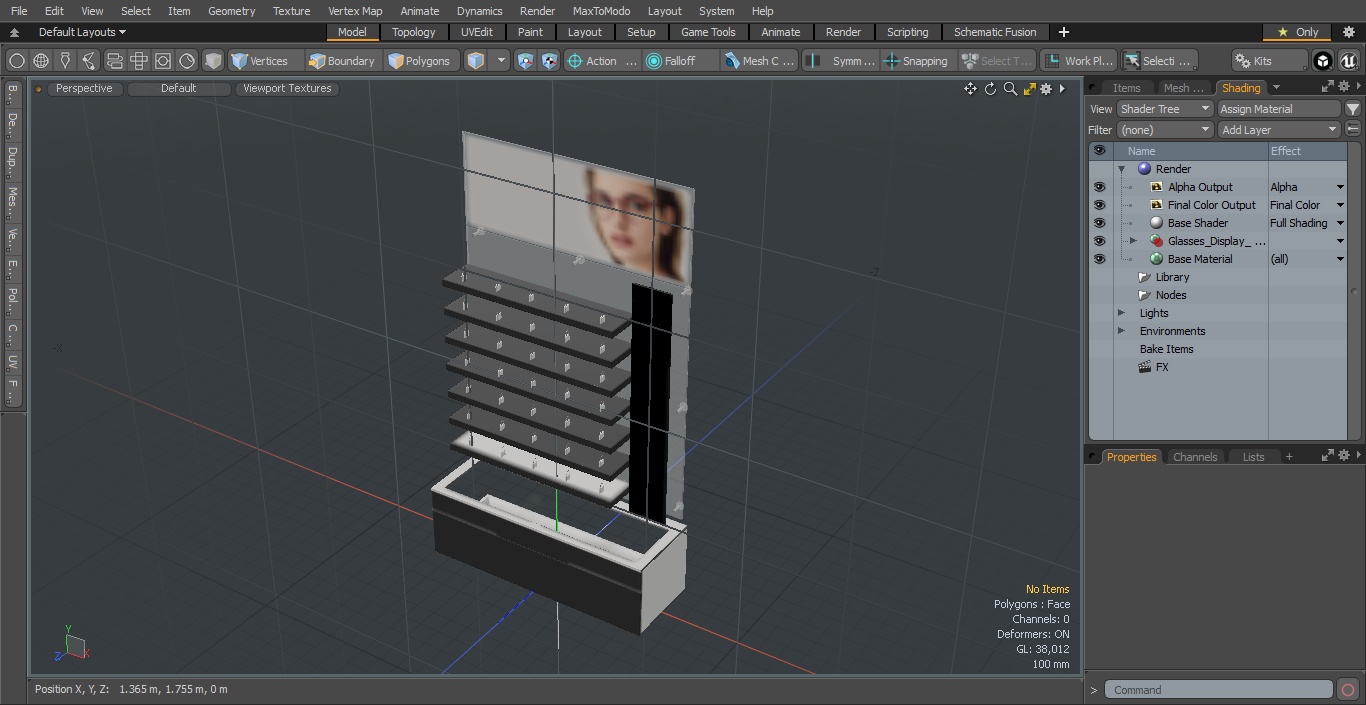Open the Default Layouts dropdown
The image size is (1366, 705).
82,32
